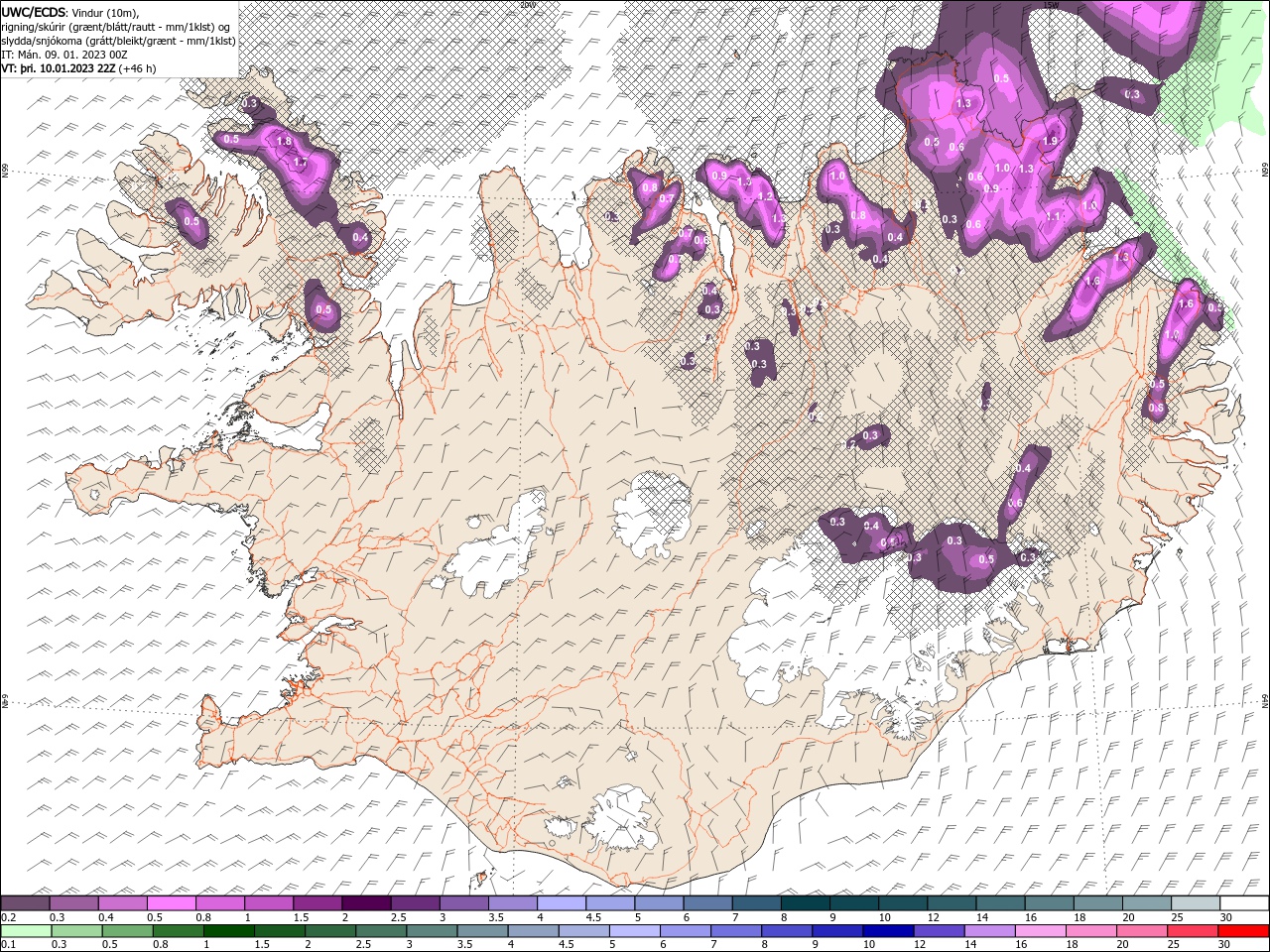The width and height of the screenshot is (1270, 952).
Task: Click the '1.2' precipitation value on the north coast
Action: (x=765, y=196)
